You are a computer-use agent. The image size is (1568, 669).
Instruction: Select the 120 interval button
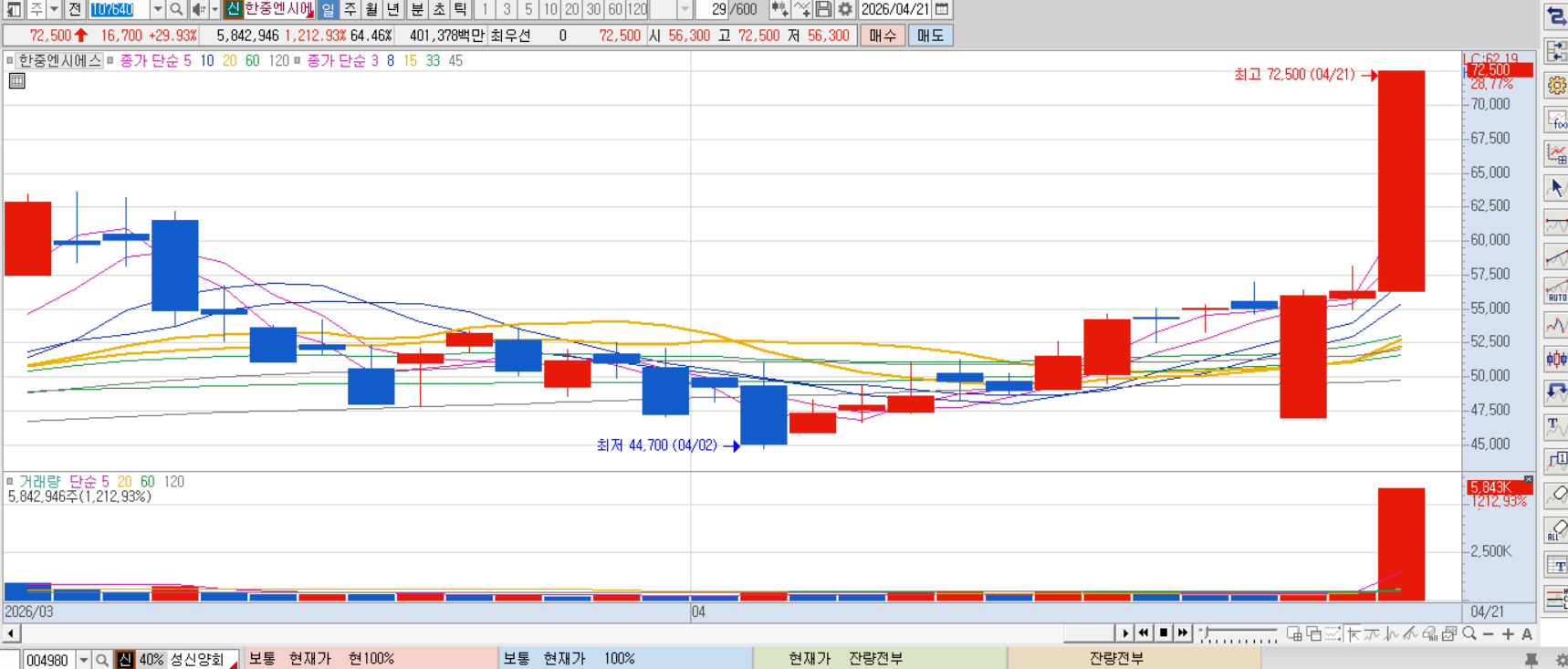click(x=637, y=9)
